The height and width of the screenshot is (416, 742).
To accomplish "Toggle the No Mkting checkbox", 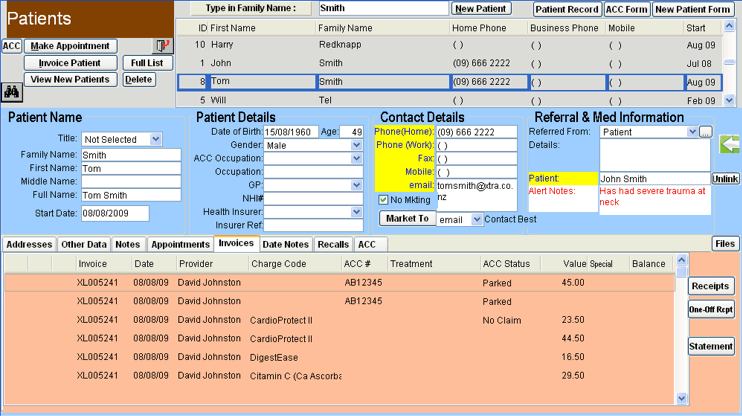I will tap(384, 200).
